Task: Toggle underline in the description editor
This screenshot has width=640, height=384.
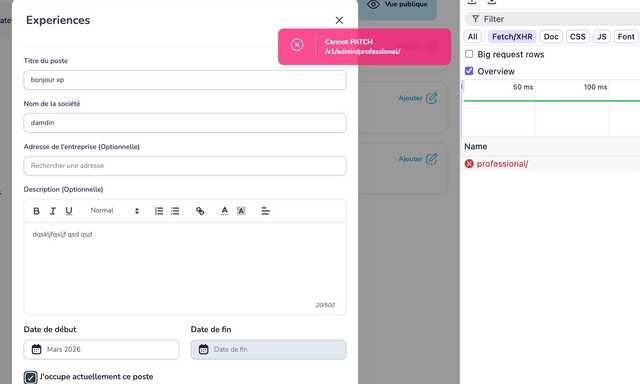Action: [x=69, y=211]
